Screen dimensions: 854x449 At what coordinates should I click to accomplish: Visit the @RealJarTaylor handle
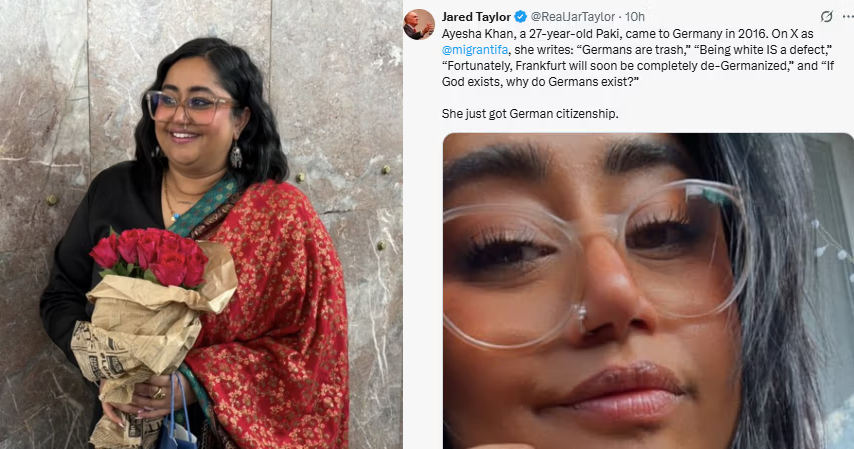(x=572, y=17)
